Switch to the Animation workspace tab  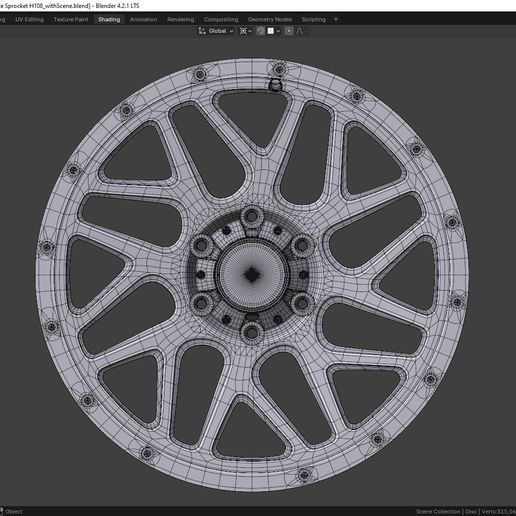(143, 19)
